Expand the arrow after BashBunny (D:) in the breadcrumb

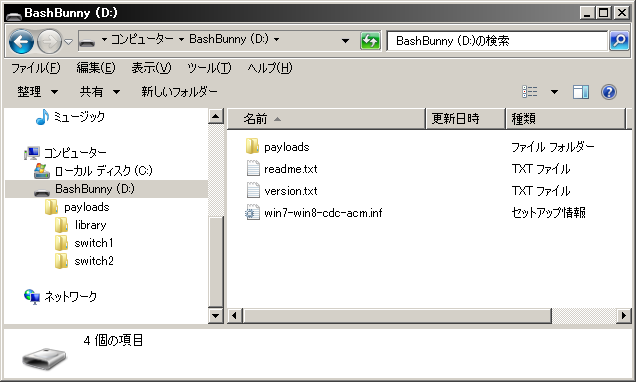pos(277,39)
